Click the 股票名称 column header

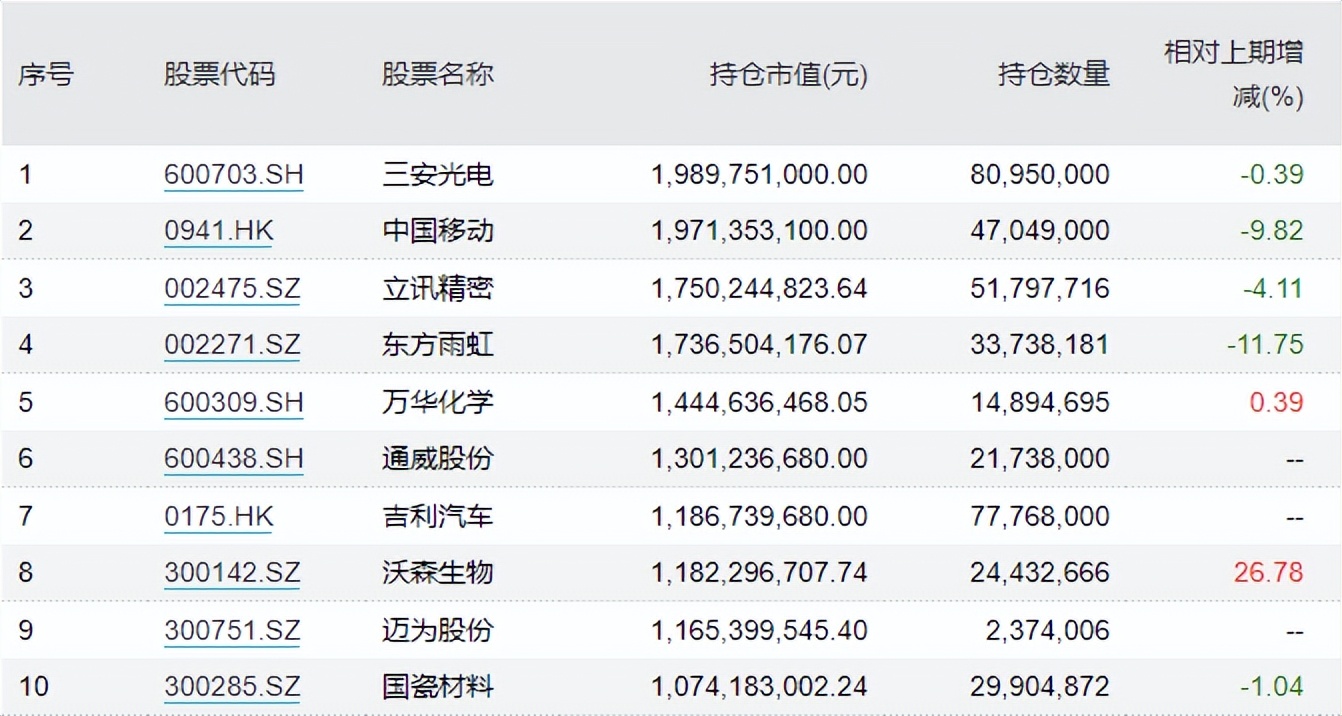coord(438,75)
